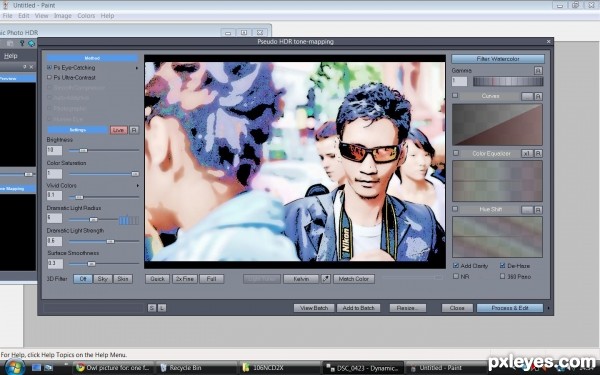Click the Color Saturation slider handle
Image resolution: width=600 pixels, height=375 pixels.
(x=135, y=174)
